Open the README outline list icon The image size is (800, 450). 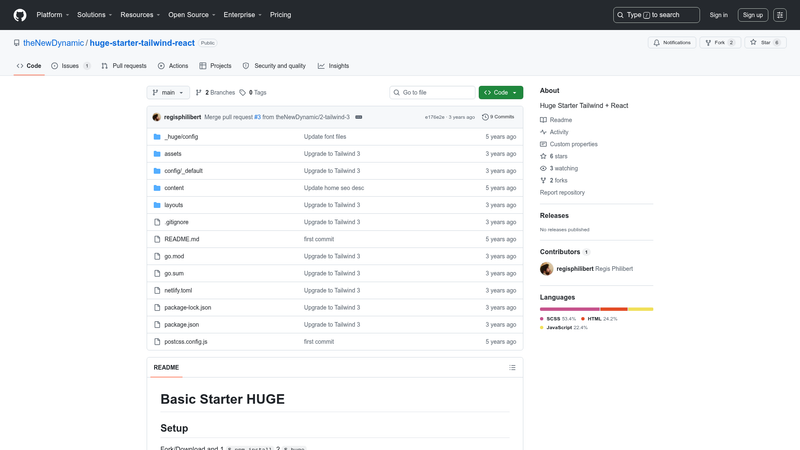click(512, 367)
